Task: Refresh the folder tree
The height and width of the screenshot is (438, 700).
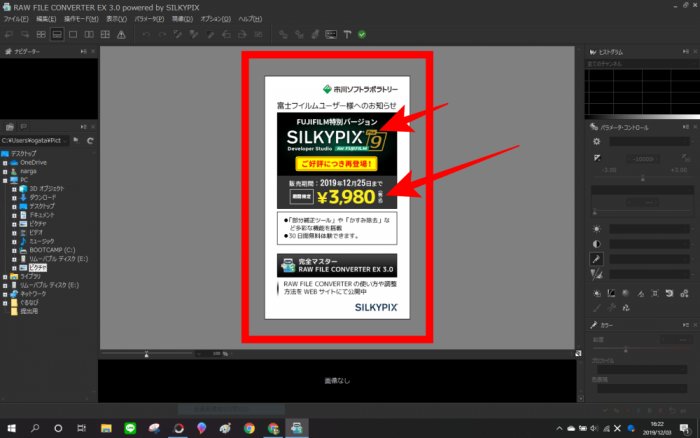Action: pos(90,141)
